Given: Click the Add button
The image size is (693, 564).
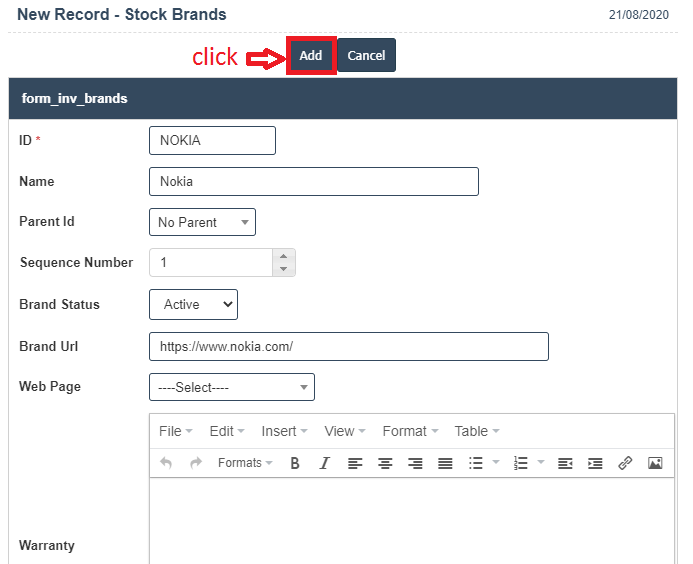Looking at the screenshot, I should (311, 56).
